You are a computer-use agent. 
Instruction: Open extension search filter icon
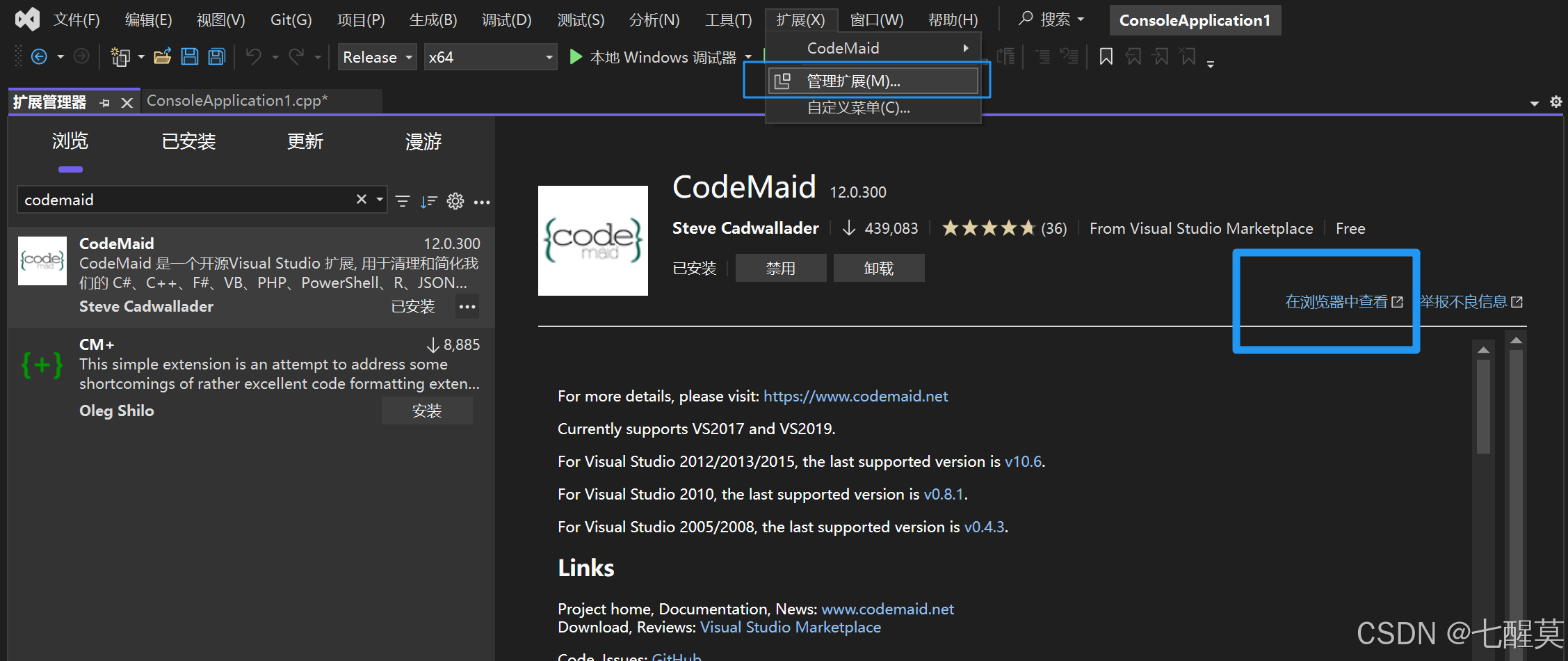click(x=403, y=200)
